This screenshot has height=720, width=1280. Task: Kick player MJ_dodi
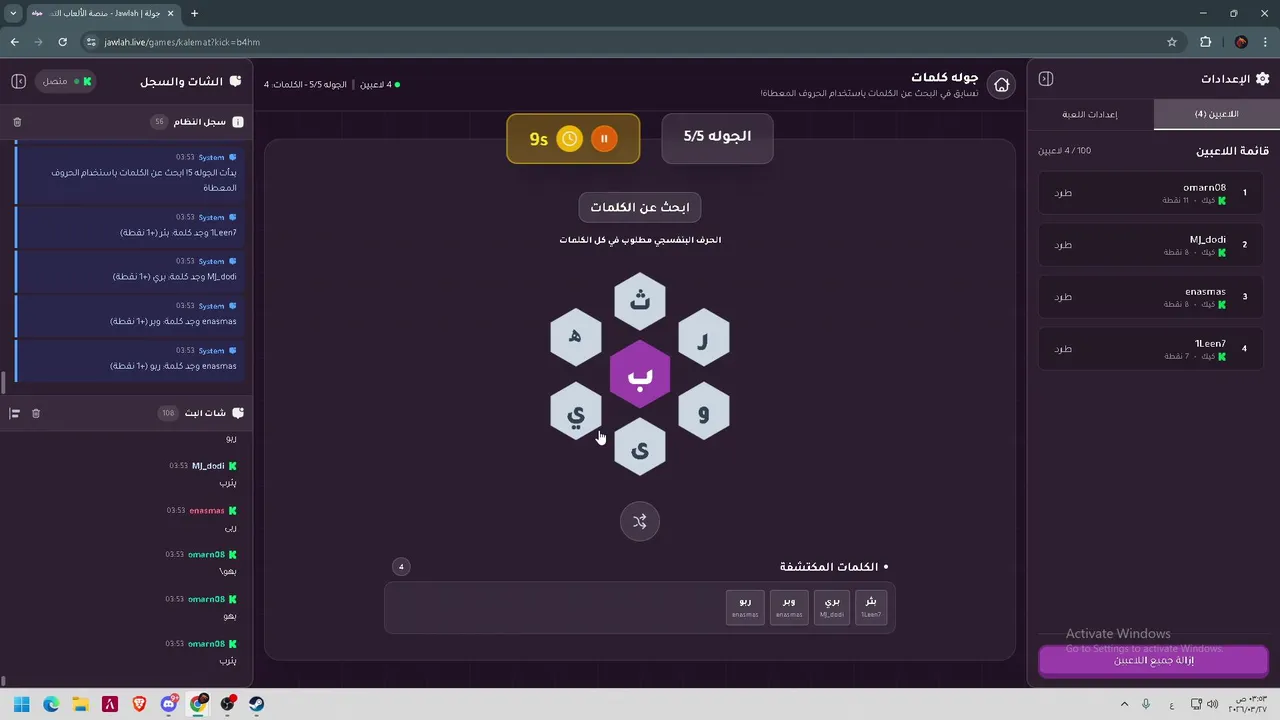pos(1063,245)
